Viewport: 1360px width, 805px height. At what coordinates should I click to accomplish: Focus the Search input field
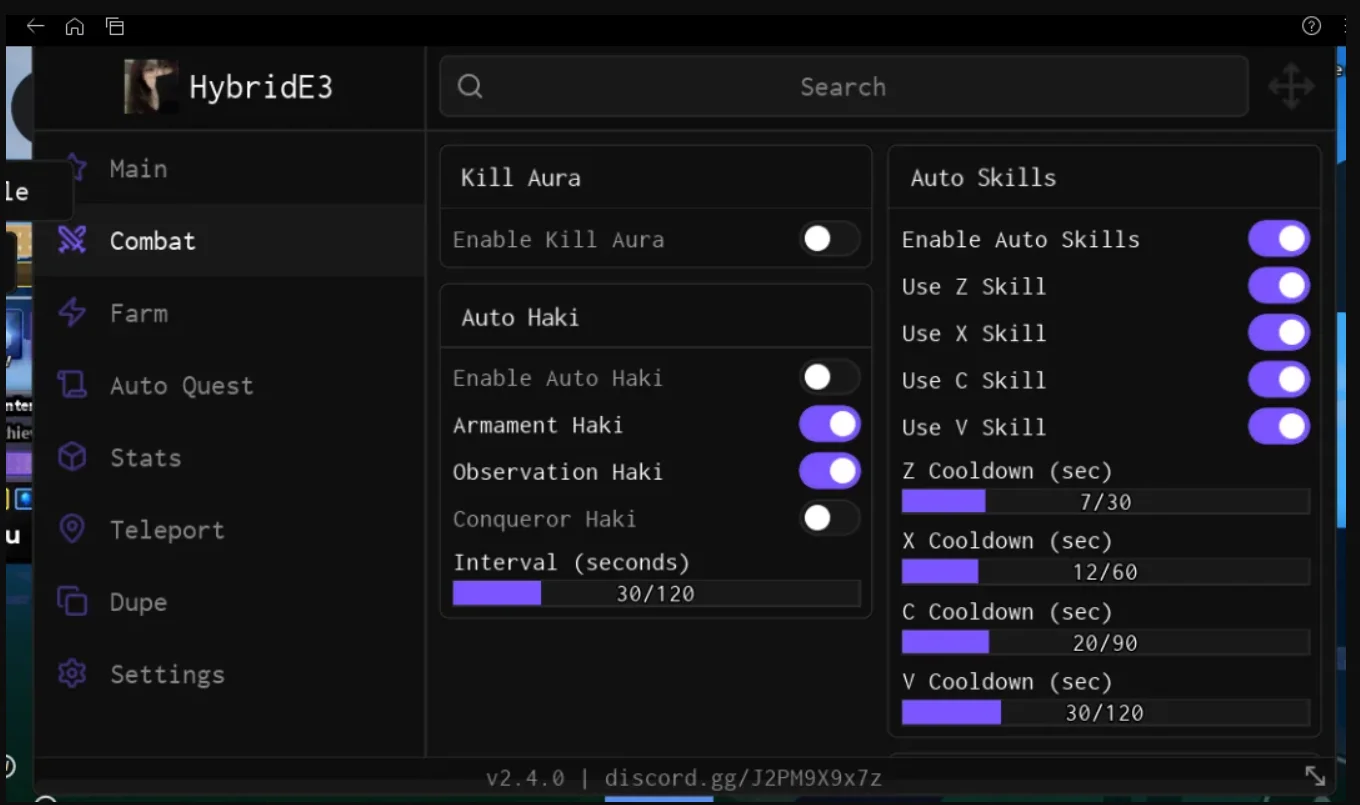pos(844,87)
